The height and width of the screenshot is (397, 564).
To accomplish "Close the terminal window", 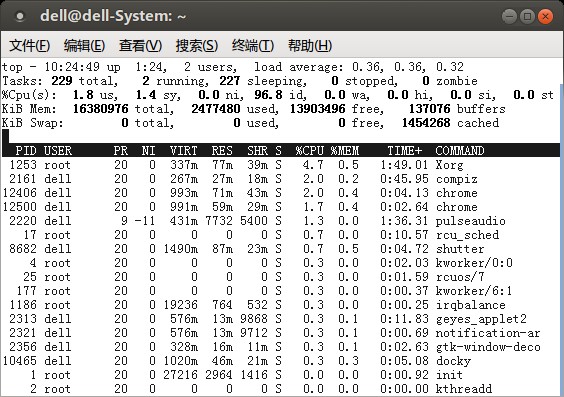I will tap(546, 16).
